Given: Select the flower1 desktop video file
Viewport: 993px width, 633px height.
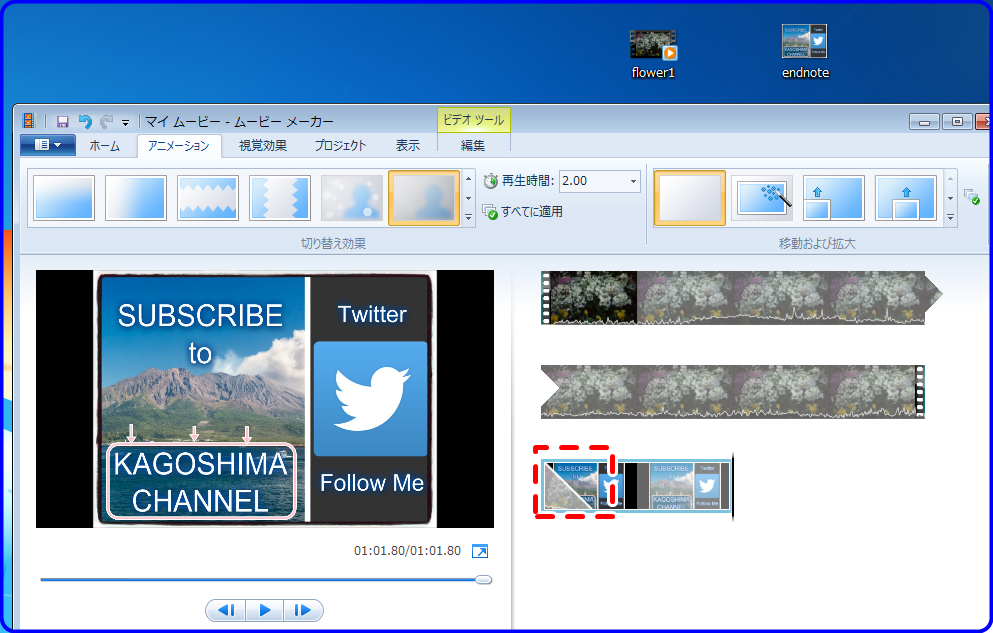Looking at the screenshot, I should pyautogui.click(x=653, y=54).
